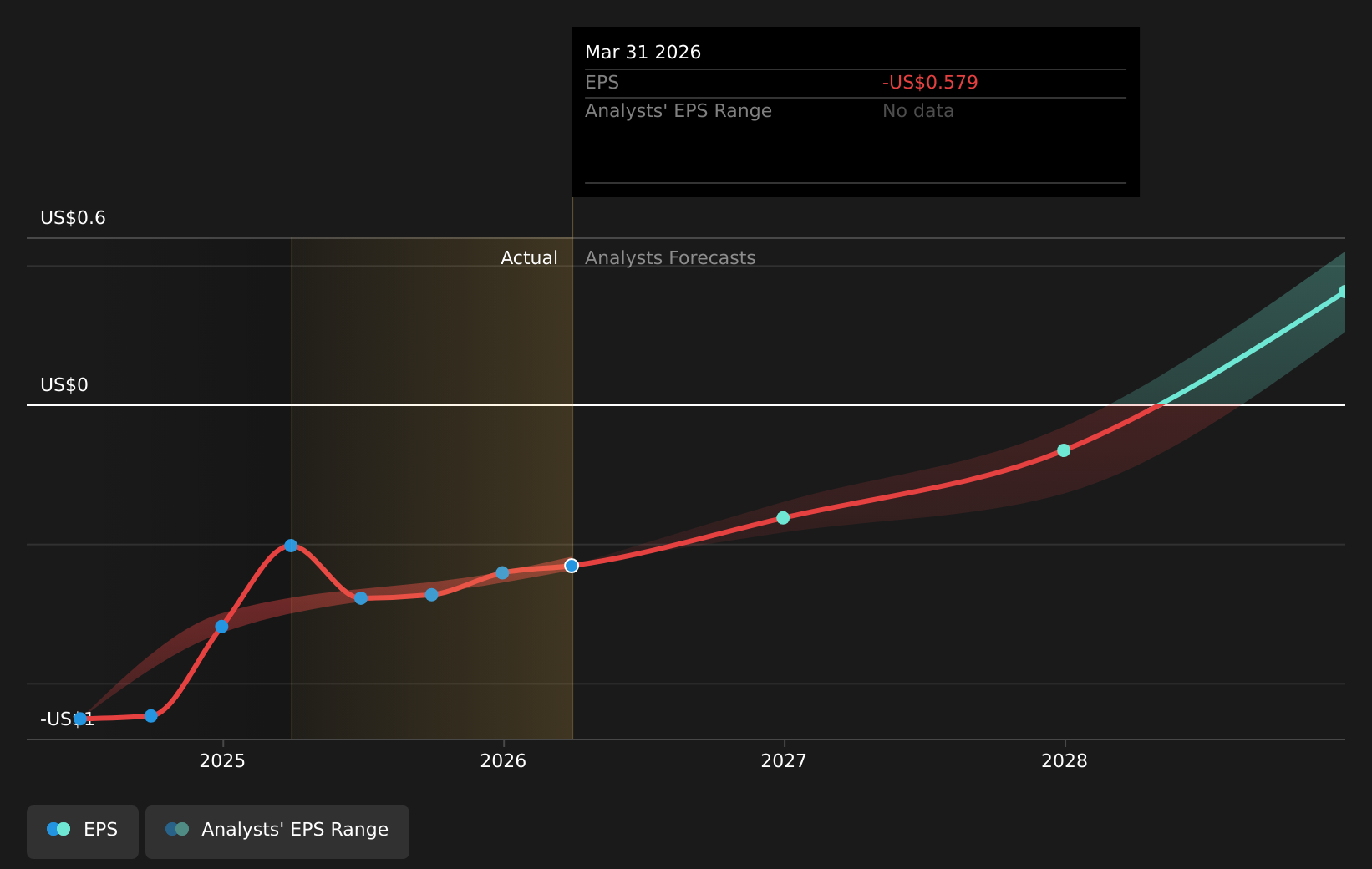Toggle the EPS legend button
This screenshot has width=1372, height=869.
(x=83, y=831)
